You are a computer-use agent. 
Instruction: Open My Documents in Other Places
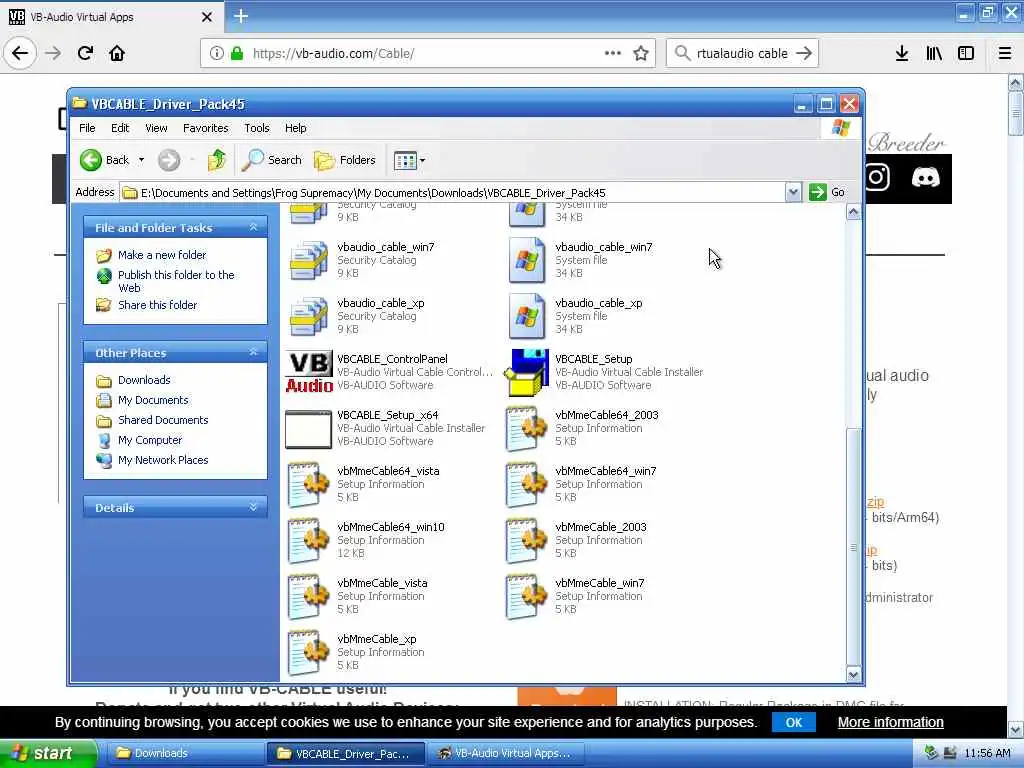tap(153, 400)
